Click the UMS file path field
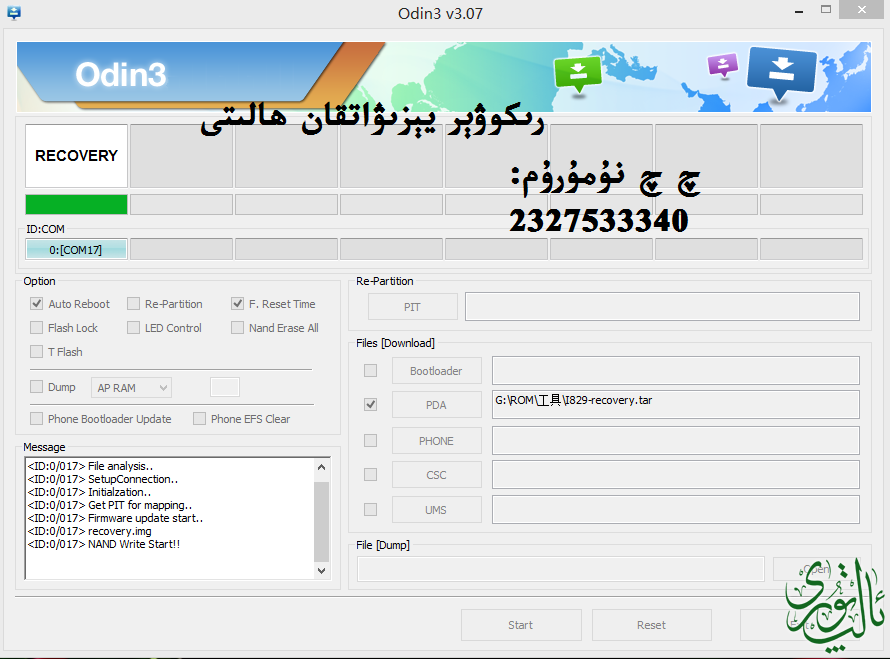890x659 pixels. point(675,510)
